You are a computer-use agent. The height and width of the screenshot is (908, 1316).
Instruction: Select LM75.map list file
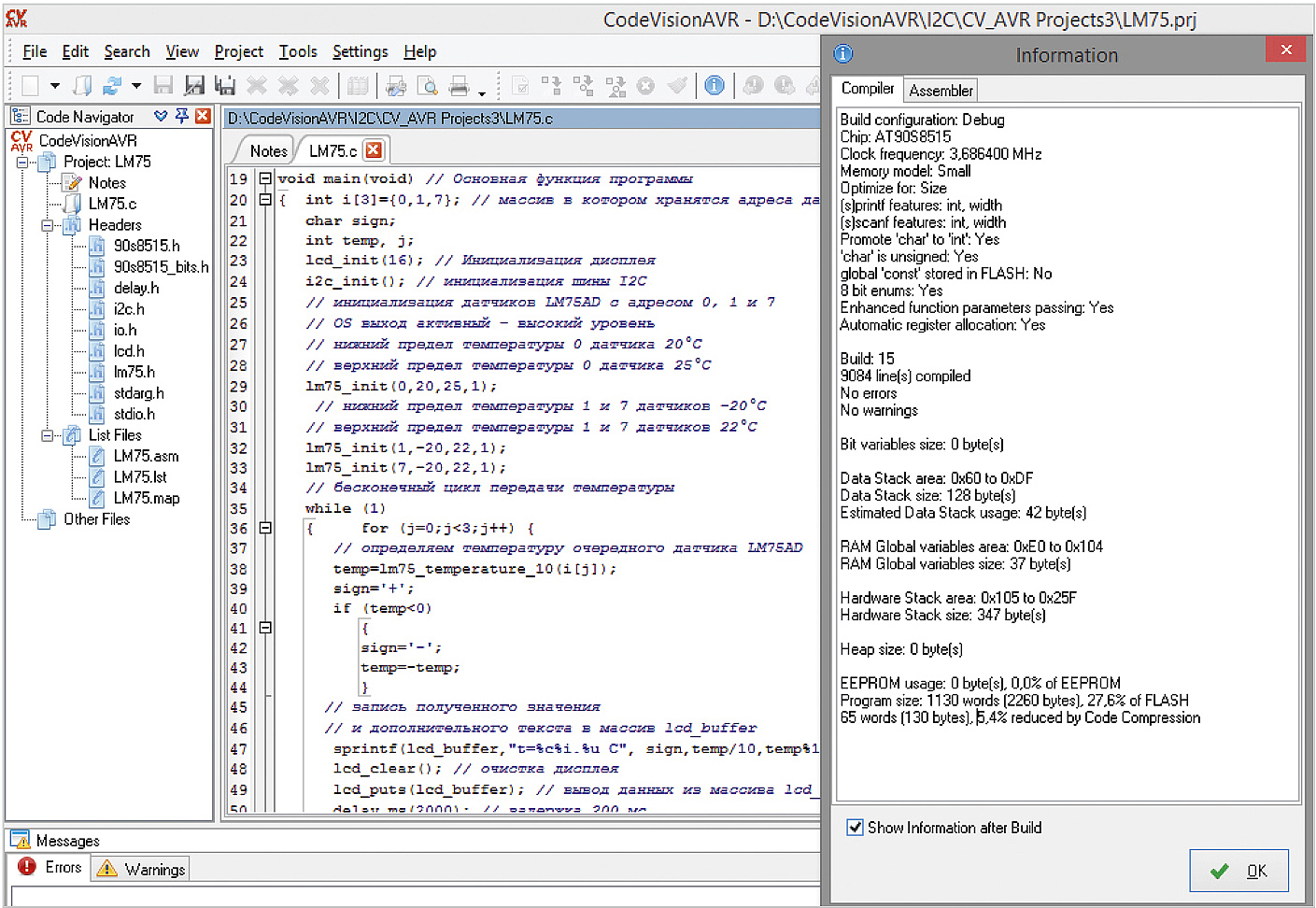pyautogui.click(x=147, y=498)
